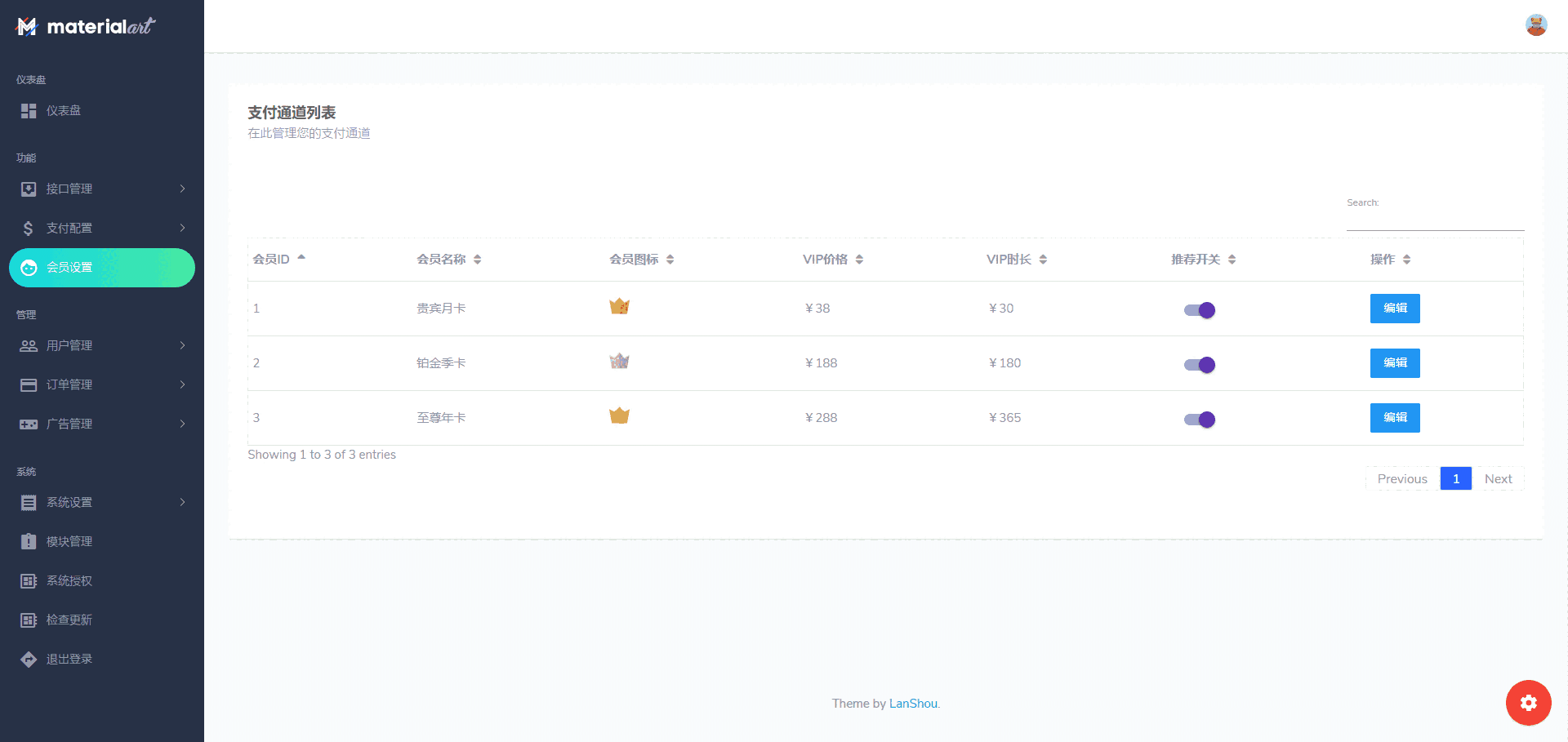Screen dimensions: 1568x742
Task: Click the 广告管理 gamepad icon
Action: (29, 424)
